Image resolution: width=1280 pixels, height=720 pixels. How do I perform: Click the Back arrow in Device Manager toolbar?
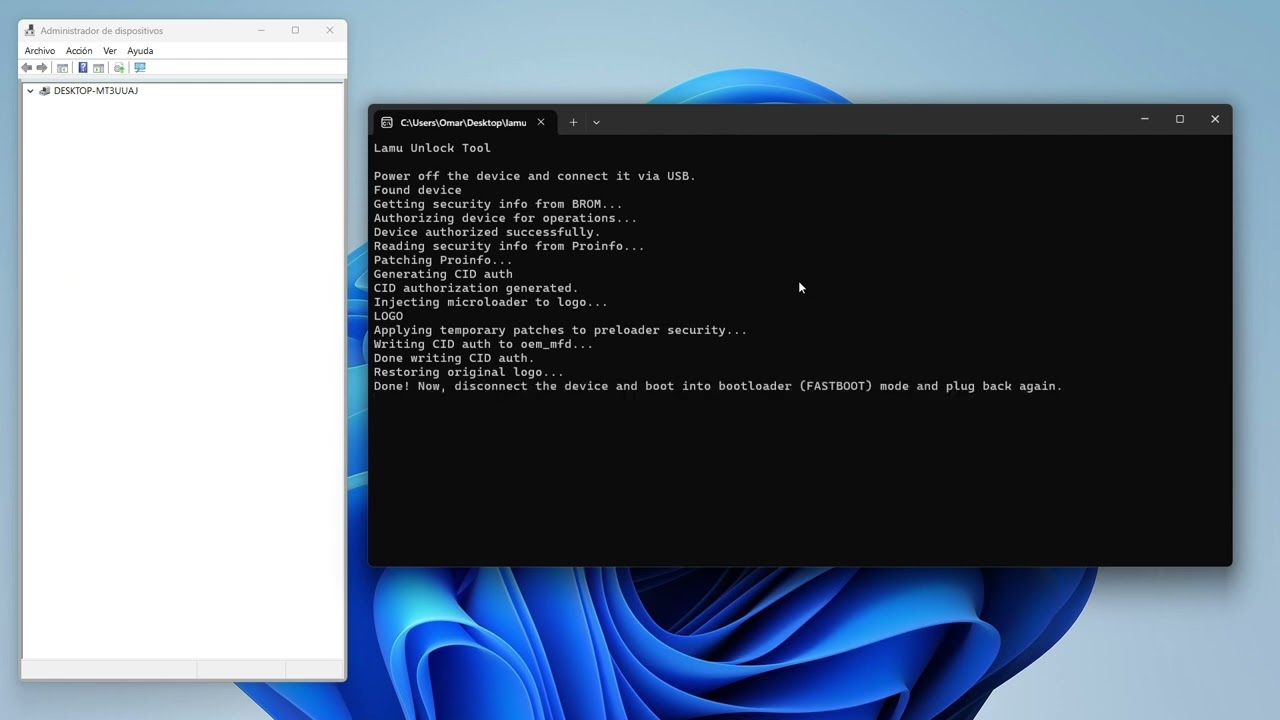pos(26,68)
